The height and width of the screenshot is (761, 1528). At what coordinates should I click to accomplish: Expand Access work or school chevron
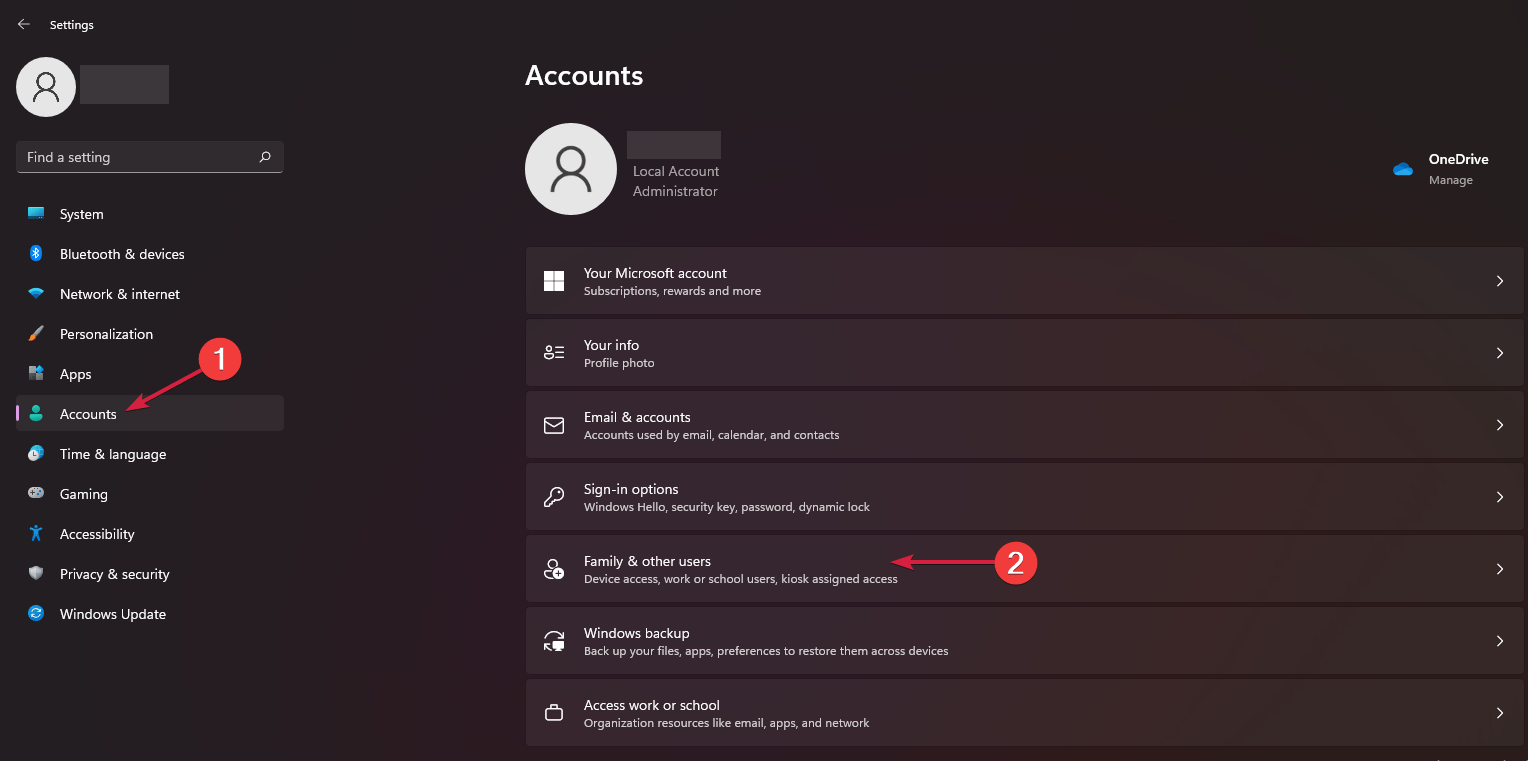pyautogui.click(x=1500, y=713)
